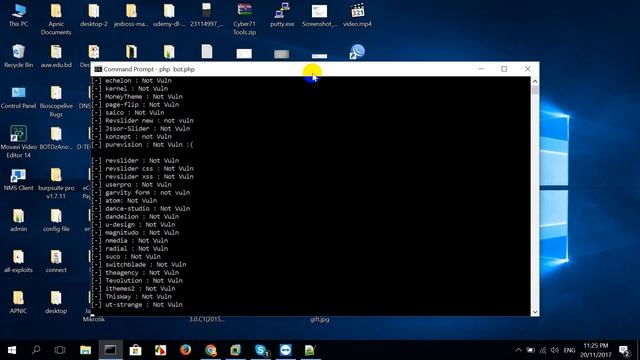Select the admin folder
This screenshot has height=360, width=640.
(x=18, y=220)
